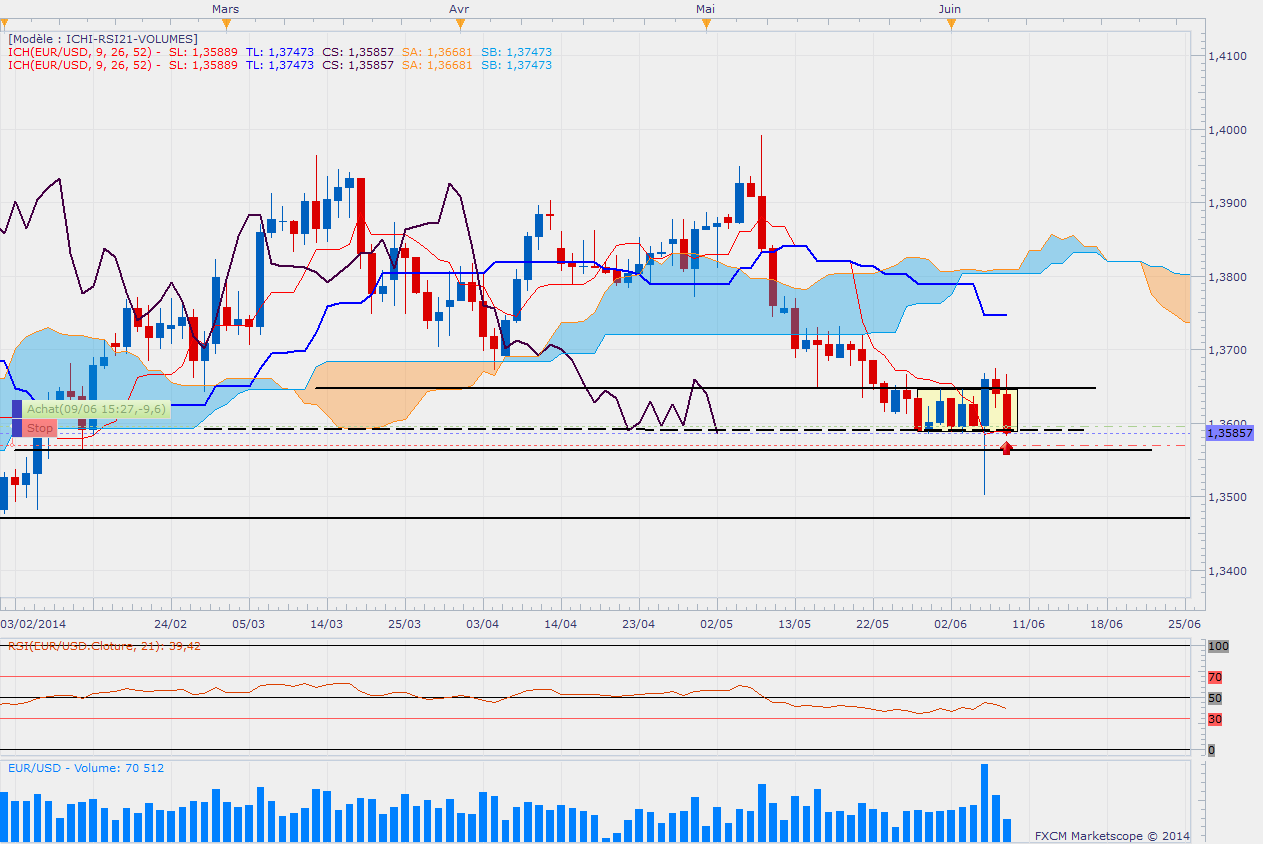Click the "14/04" date label

561,623
